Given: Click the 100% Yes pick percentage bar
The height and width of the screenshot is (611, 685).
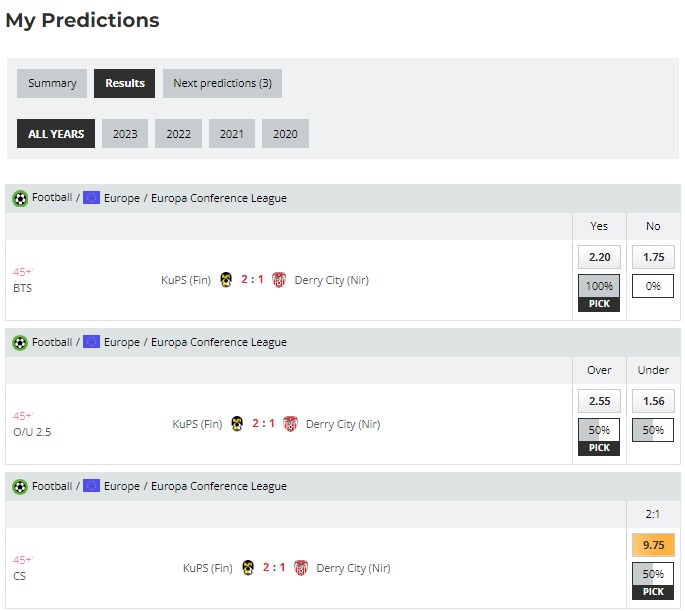Looking at the screenshot, I should 599,286.
